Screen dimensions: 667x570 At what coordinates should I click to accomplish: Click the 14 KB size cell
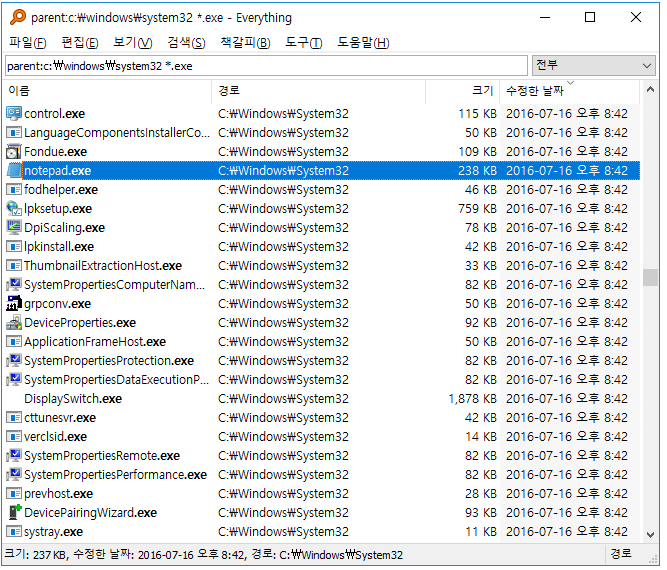click(x=481, y=437)
